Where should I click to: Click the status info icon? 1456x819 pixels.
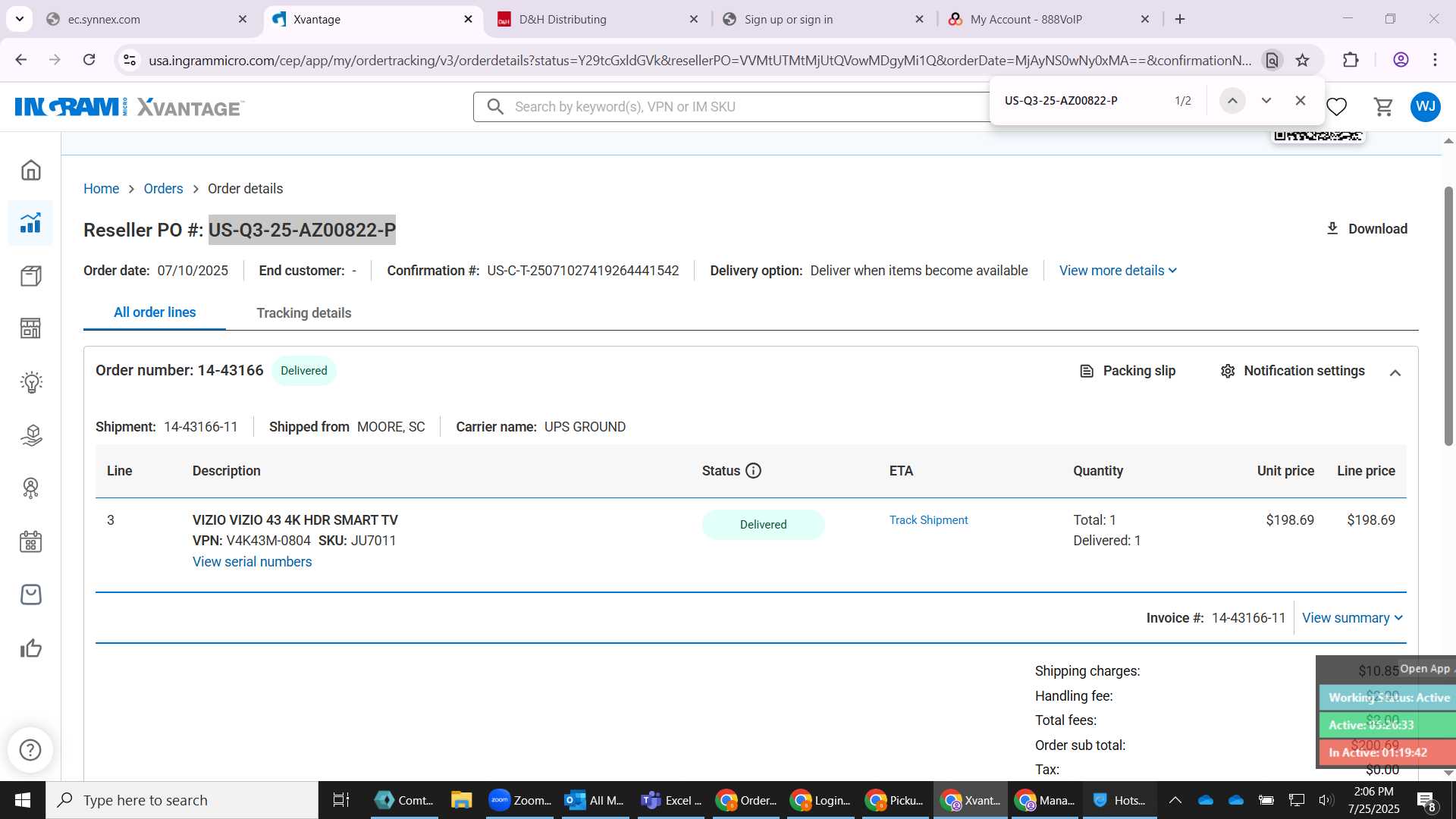point(753,471)
